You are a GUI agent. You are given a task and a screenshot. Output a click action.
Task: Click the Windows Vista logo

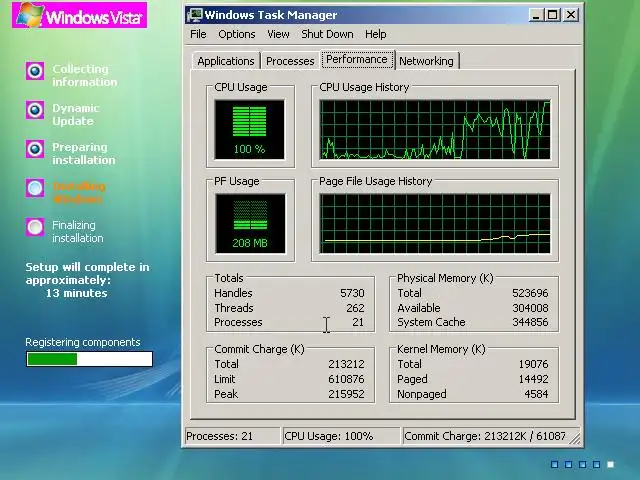coord(80,16)
